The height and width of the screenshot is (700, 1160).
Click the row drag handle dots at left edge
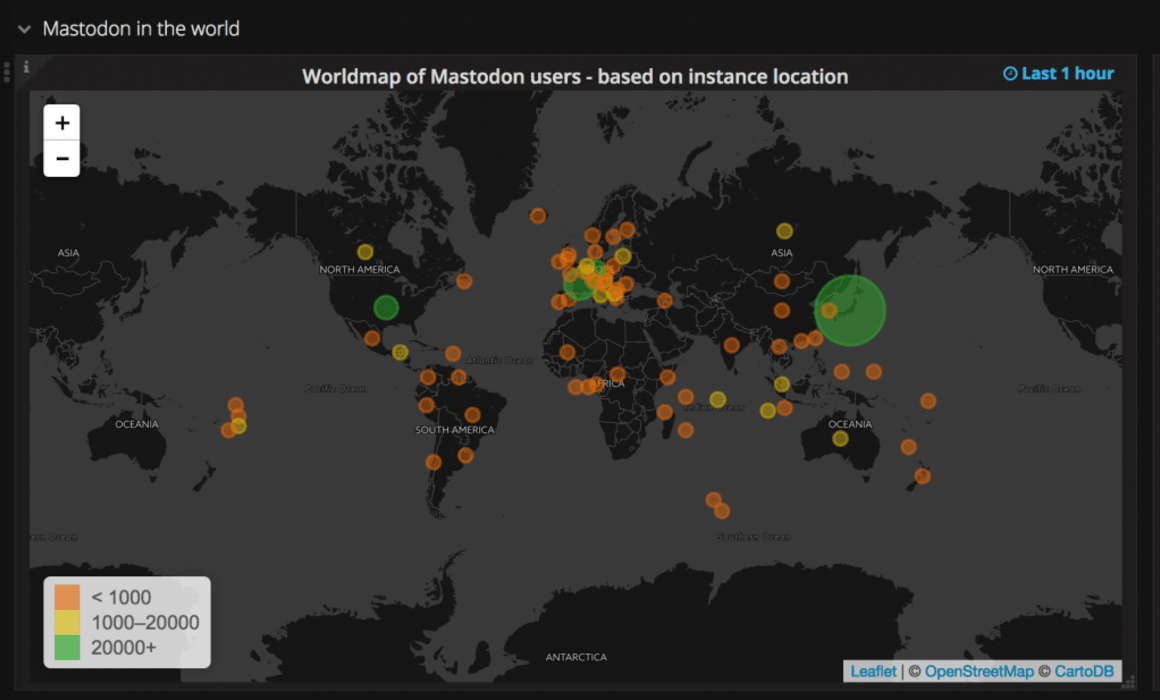coord(7,72)
